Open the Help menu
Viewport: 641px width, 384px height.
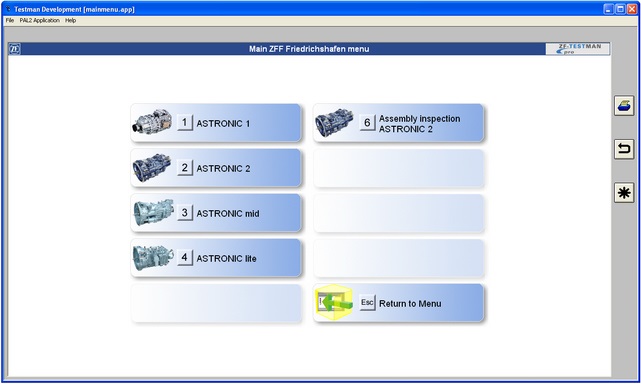point(70,20)
